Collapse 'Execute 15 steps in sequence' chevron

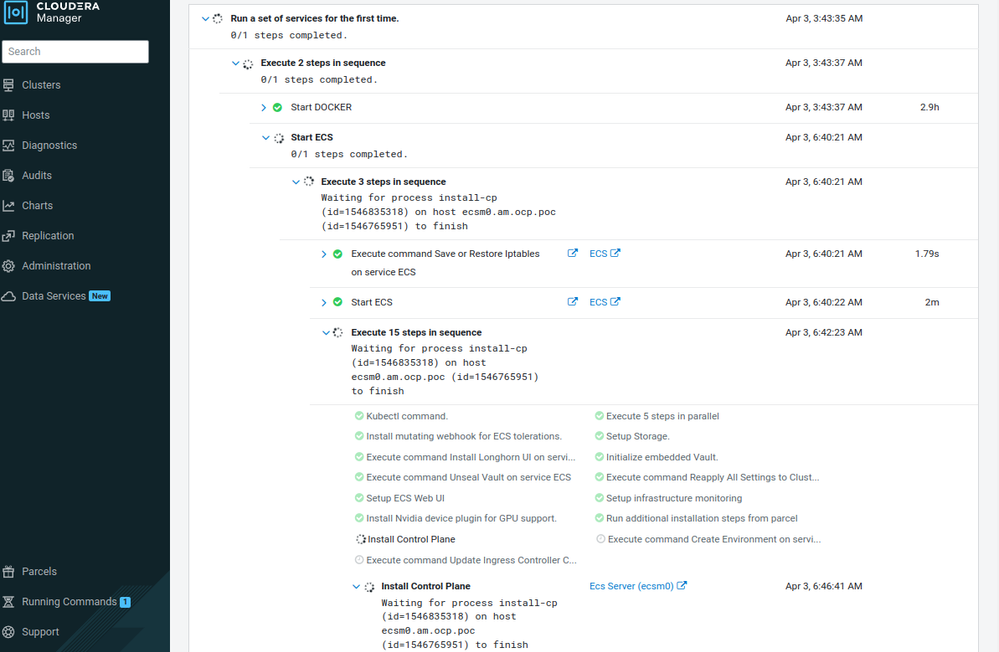326,333
